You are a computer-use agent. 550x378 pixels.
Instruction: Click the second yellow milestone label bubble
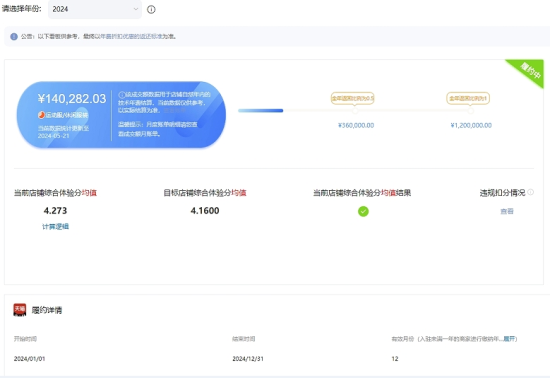[x=468, y=99]
